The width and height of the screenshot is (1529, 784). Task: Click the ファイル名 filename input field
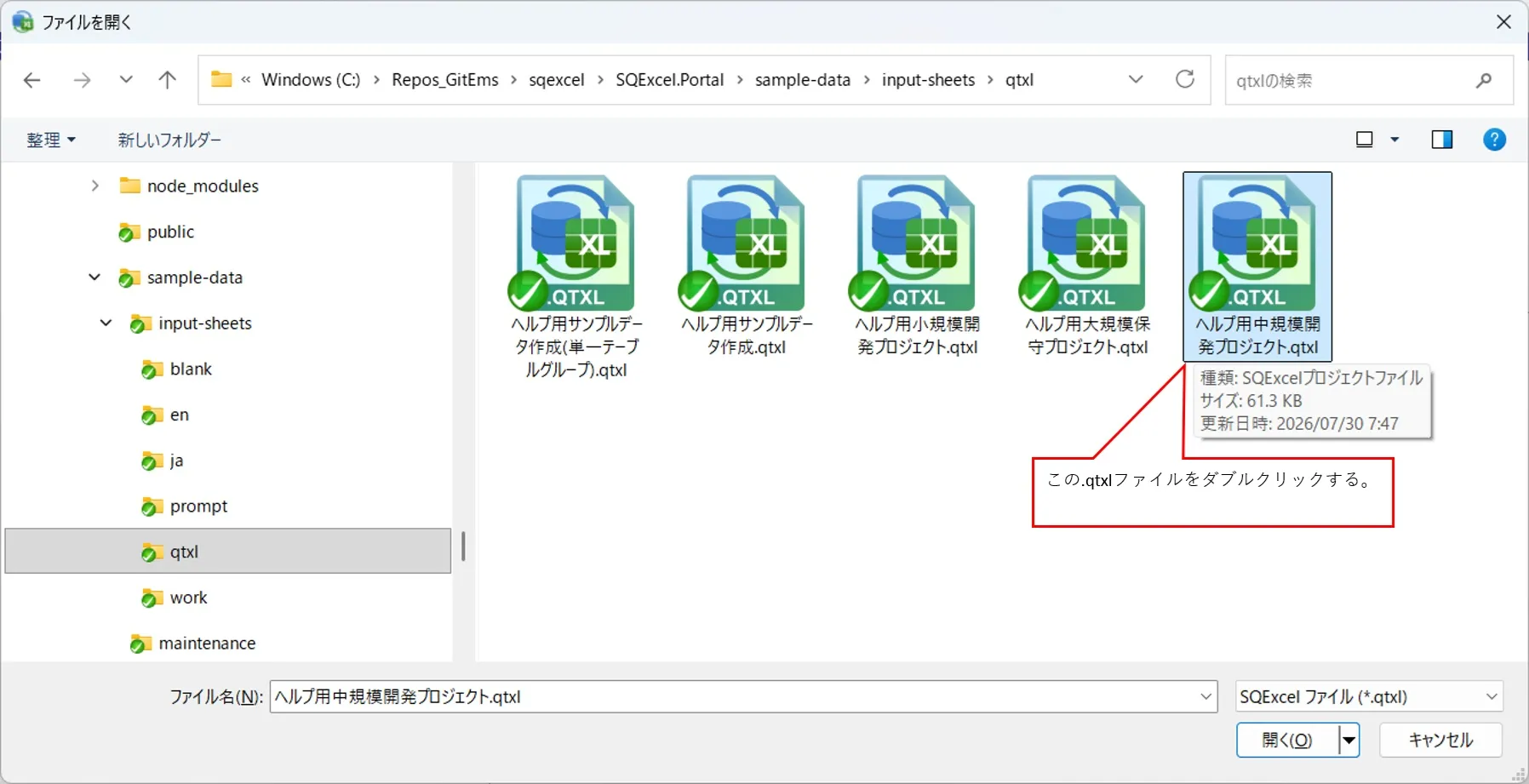coord(742,696)
